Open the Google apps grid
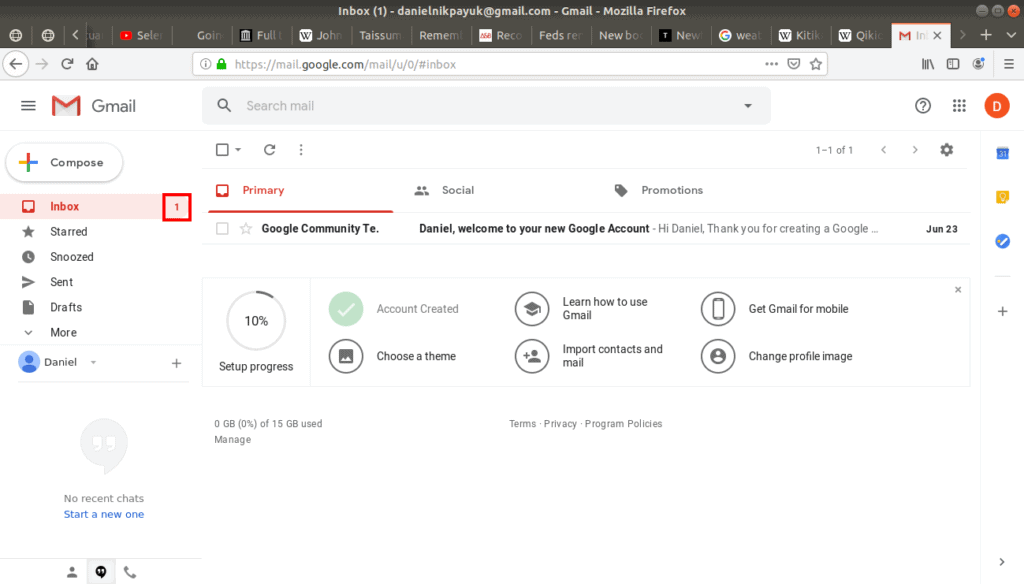 tap(959, 106)
